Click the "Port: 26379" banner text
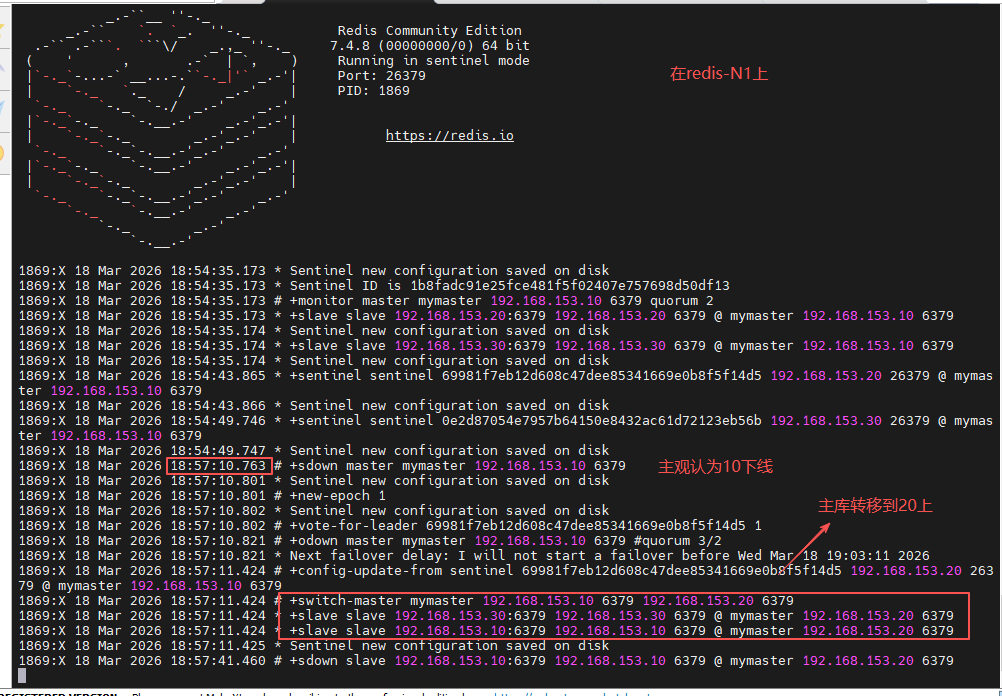The image size is (1002, 696). click(x=382, y=75)
